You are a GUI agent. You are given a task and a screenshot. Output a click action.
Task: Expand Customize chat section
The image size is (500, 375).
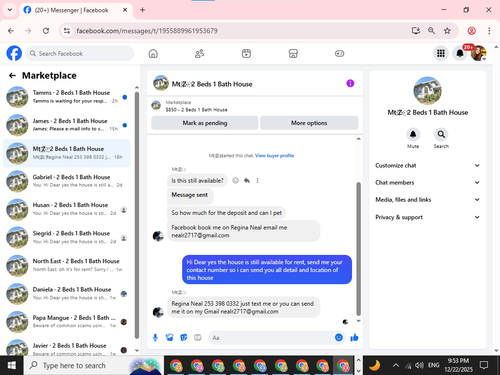pos(427,165)
